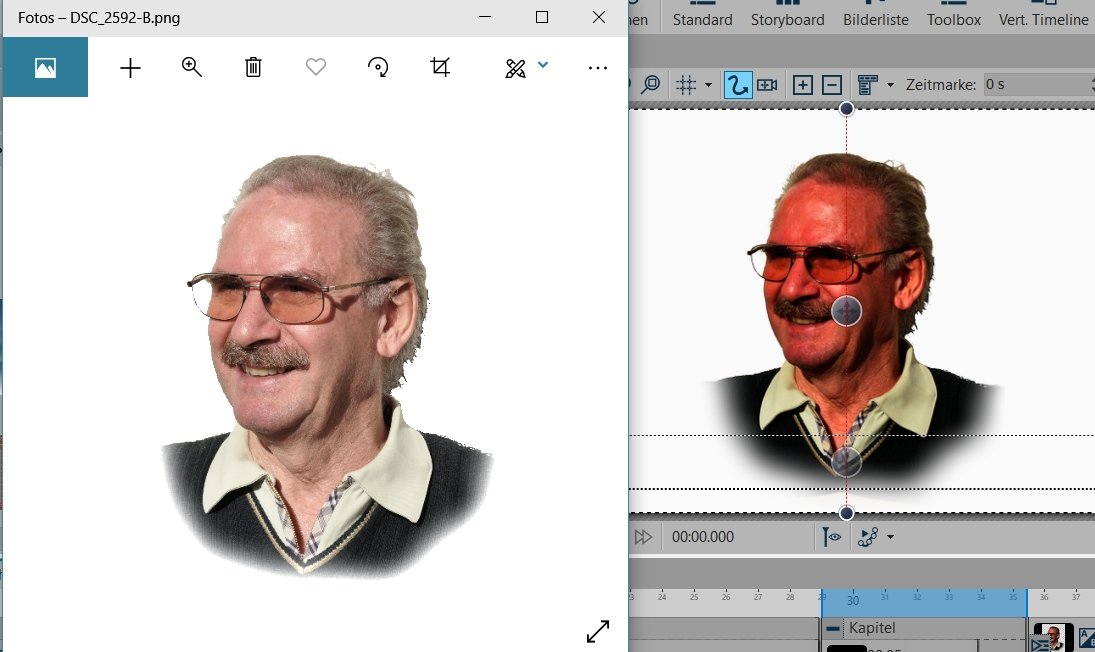
Task: Click the 30 mark on timeline ruler
Action: (852, 600)
